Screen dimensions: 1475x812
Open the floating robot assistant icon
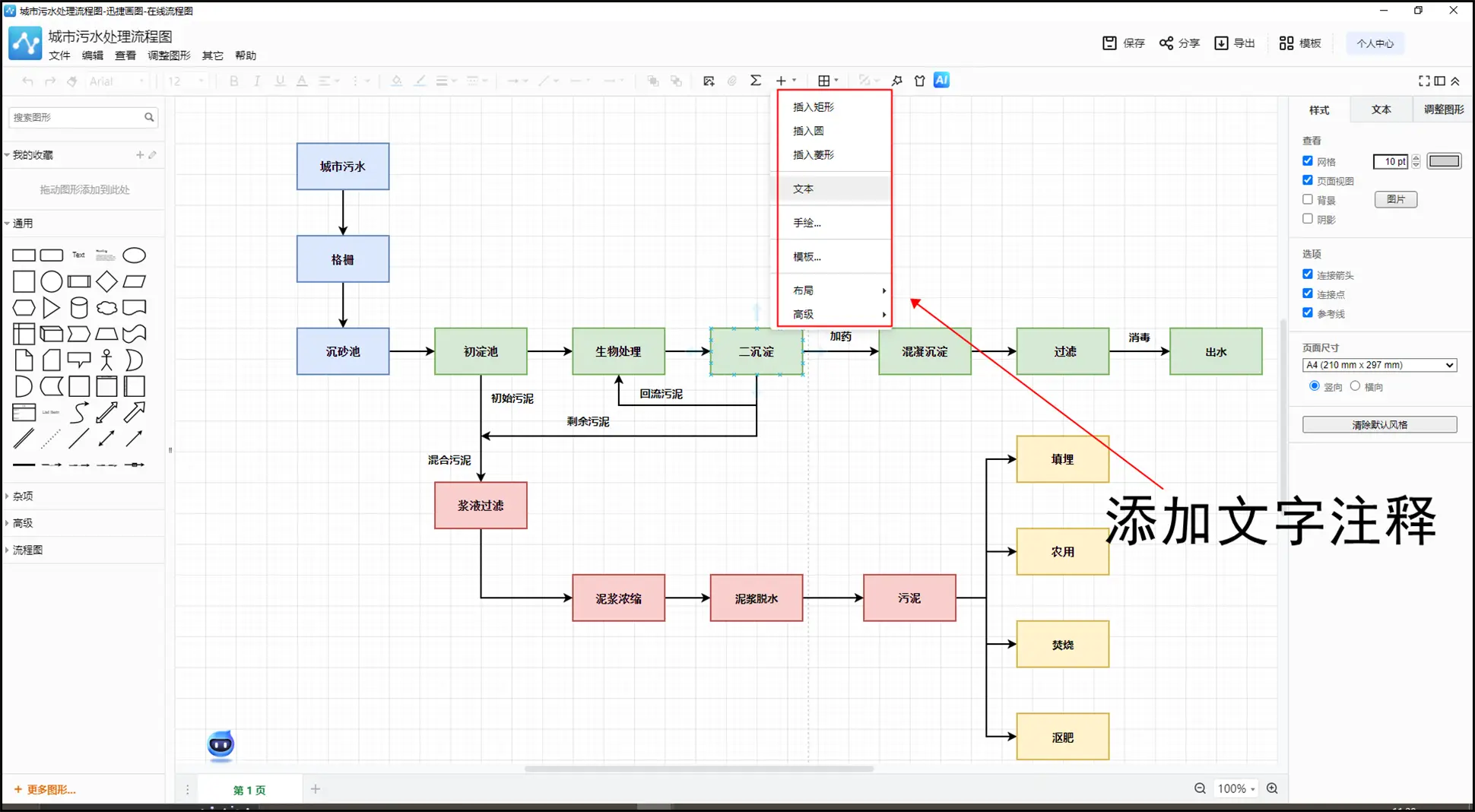[220, 744]
